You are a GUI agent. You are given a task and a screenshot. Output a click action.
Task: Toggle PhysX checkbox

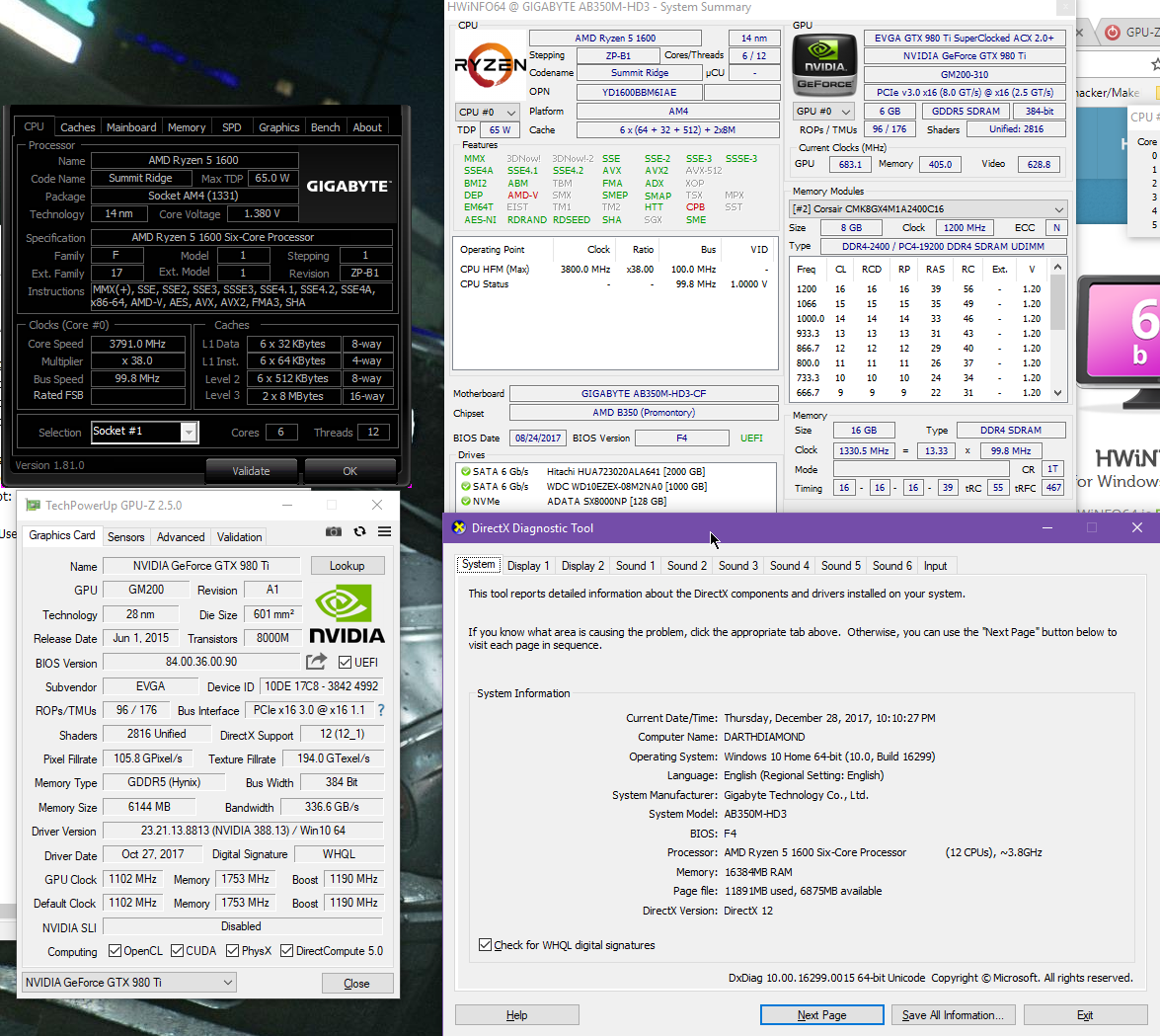pos(232,950)
